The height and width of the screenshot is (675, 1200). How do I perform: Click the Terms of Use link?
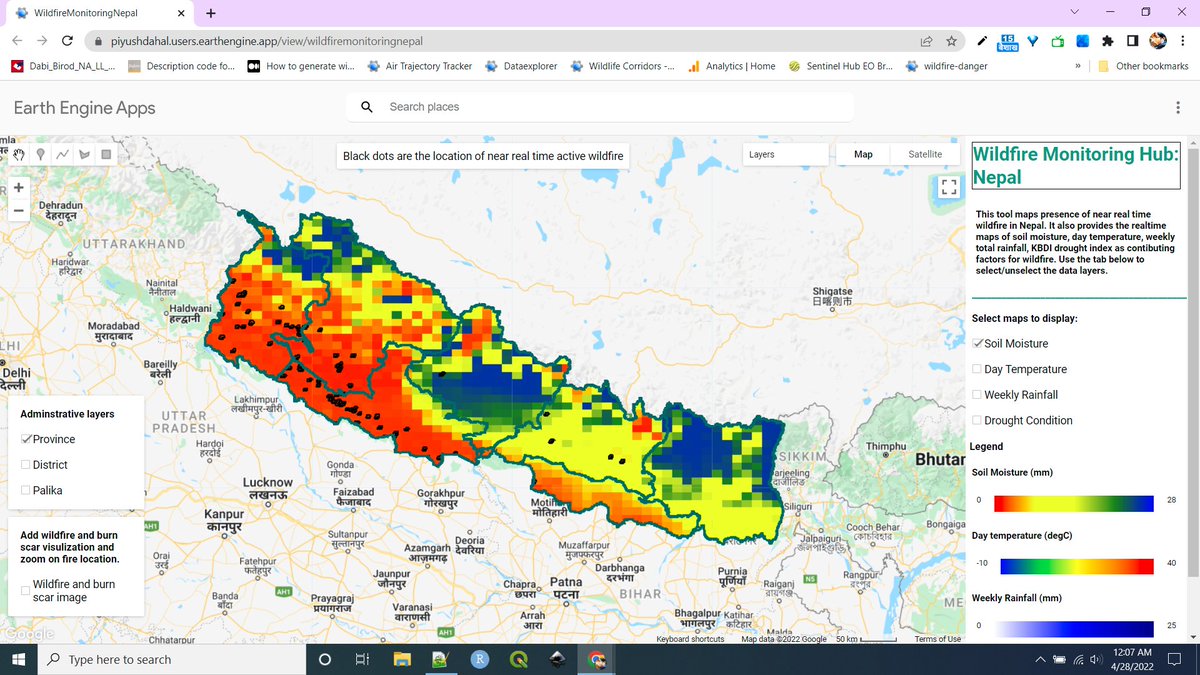937,638
